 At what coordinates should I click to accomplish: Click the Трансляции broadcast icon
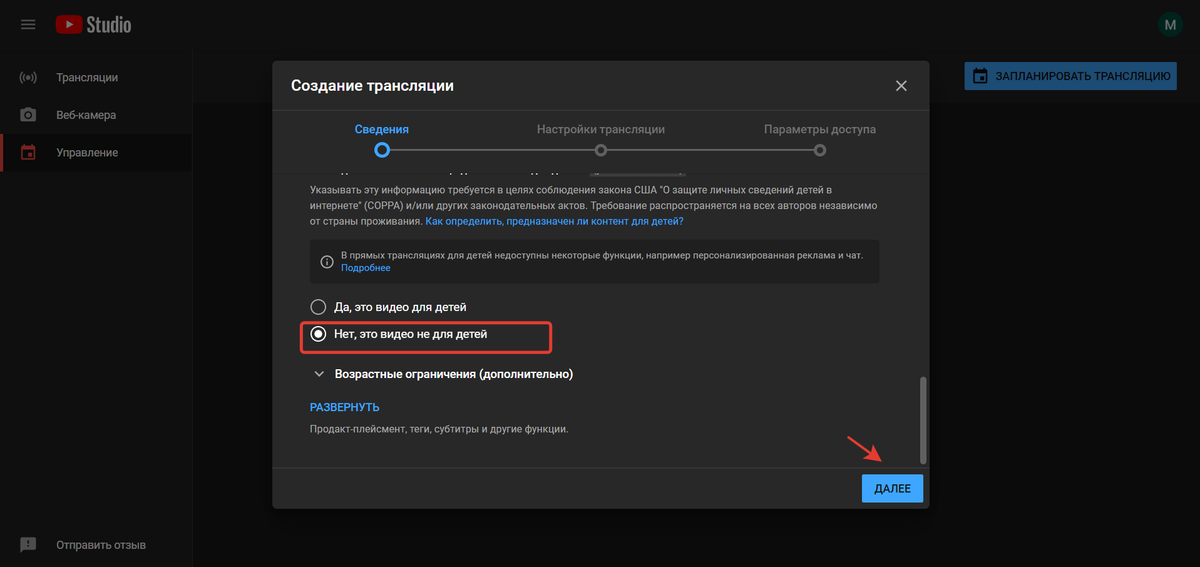click(x=28, y=78)
